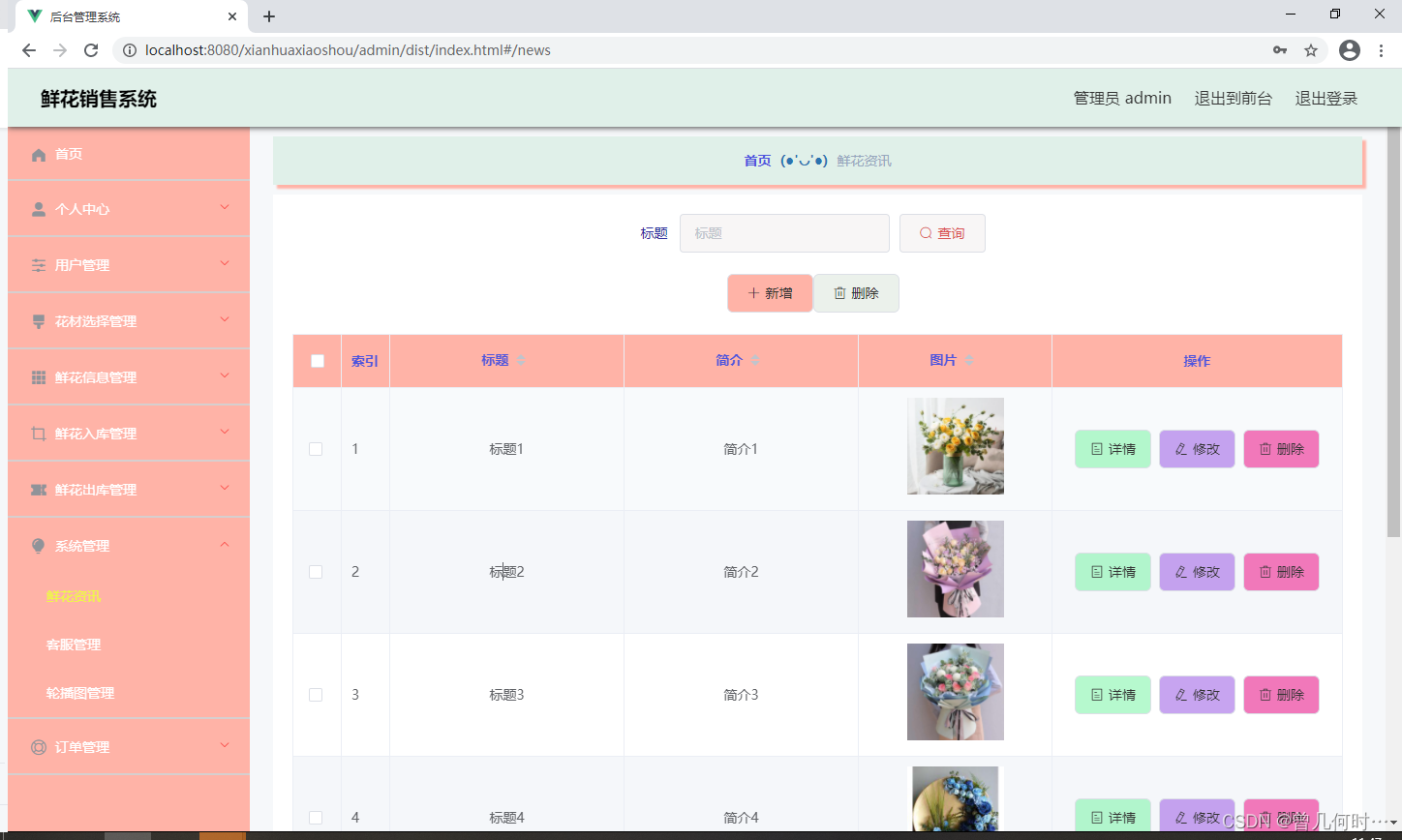Click the bouquet thumbnail in row 标题3
This screenshot has width=1402, height=840.
click(x=956, y=692)
